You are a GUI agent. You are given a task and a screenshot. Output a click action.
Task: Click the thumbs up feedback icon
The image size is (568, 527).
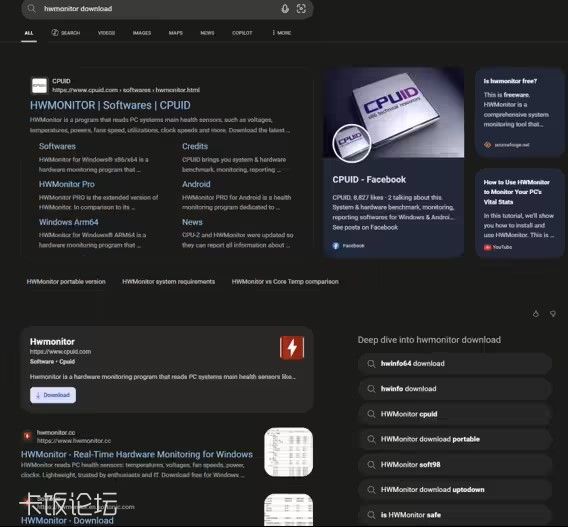(x=536, y=314)
